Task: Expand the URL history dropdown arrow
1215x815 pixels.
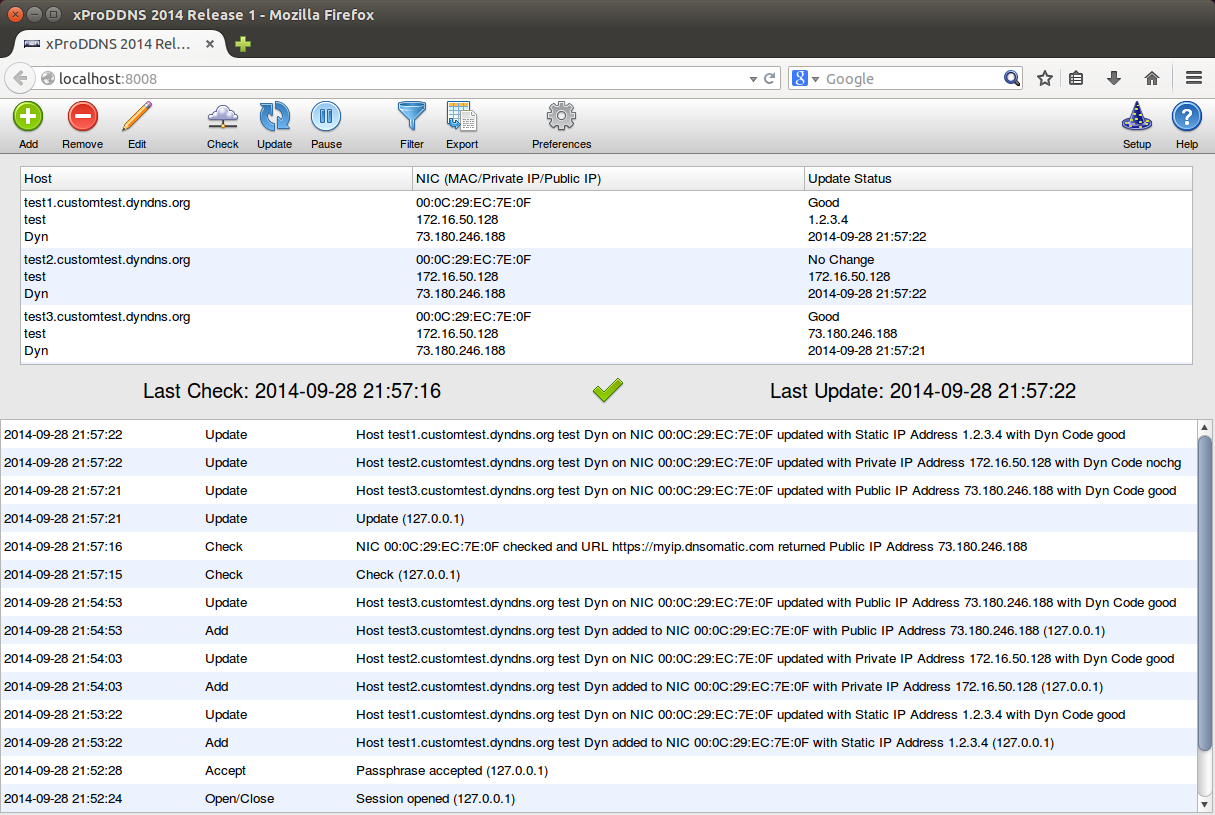Action: tap(754, 78)
